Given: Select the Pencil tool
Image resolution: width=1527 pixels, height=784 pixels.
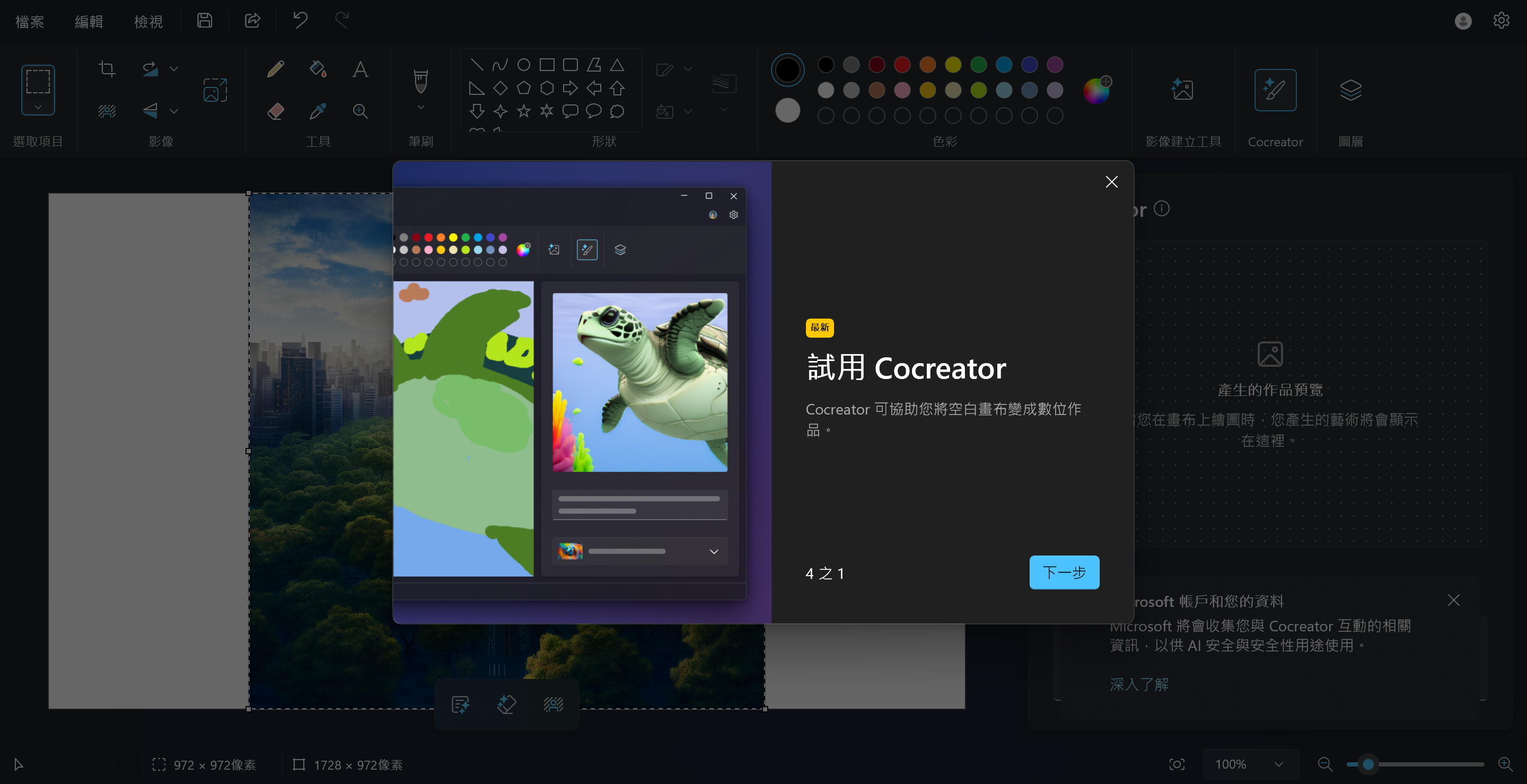Looking at the screenshot, I should pos(275,69).
